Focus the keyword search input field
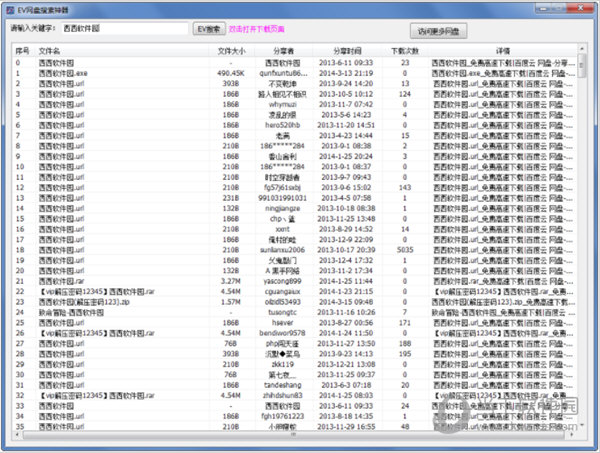The width and height of the screenshot is (600, 453). point(123,30)
